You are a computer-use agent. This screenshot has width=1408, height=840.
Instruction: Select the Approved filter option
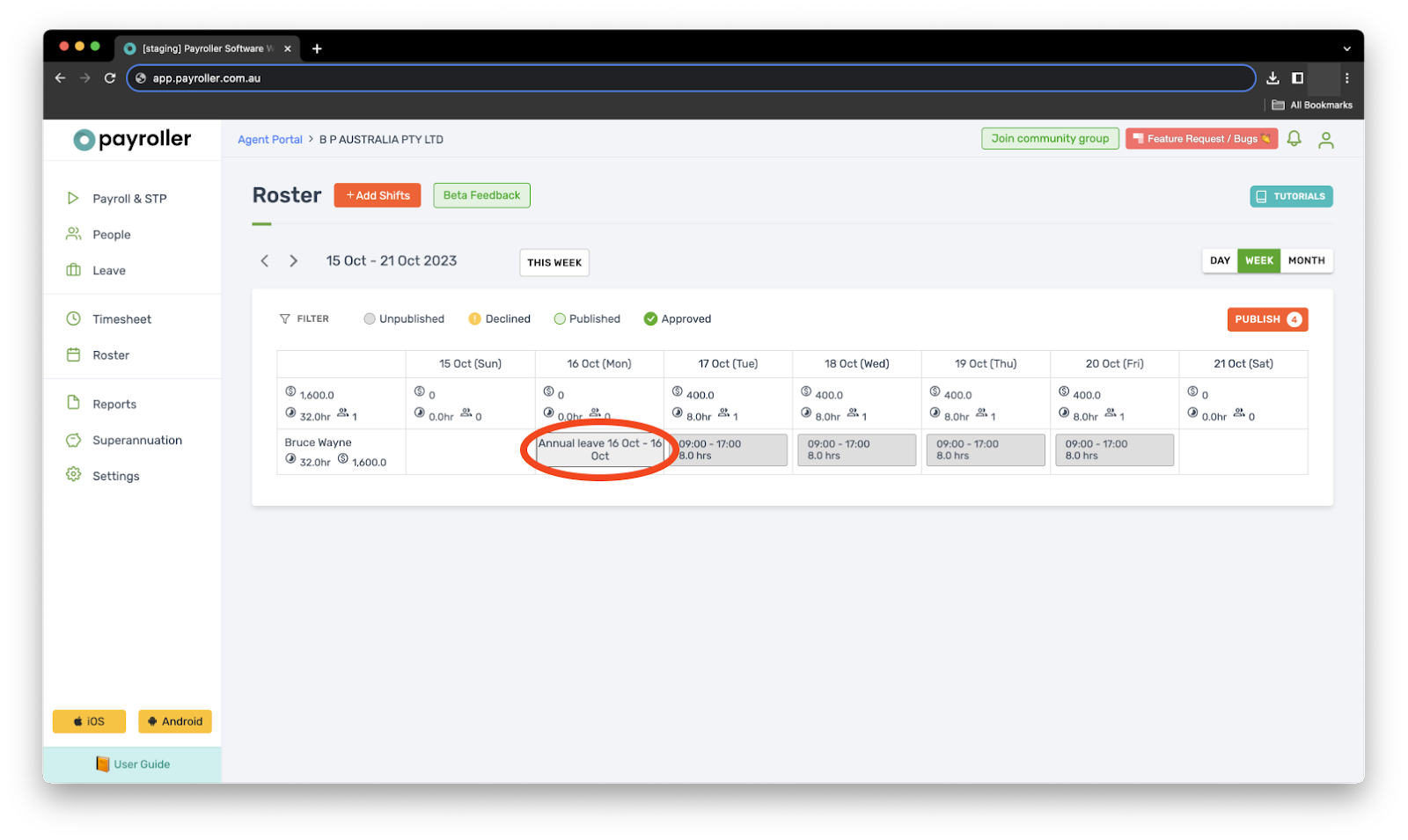coord(650,318)
